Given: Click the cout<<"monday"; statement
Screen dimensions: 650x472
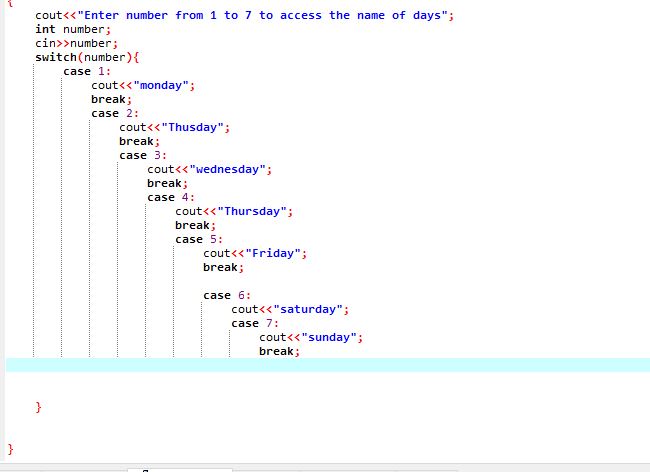Looking at the screenshot, I should click(x=143, y=85).
